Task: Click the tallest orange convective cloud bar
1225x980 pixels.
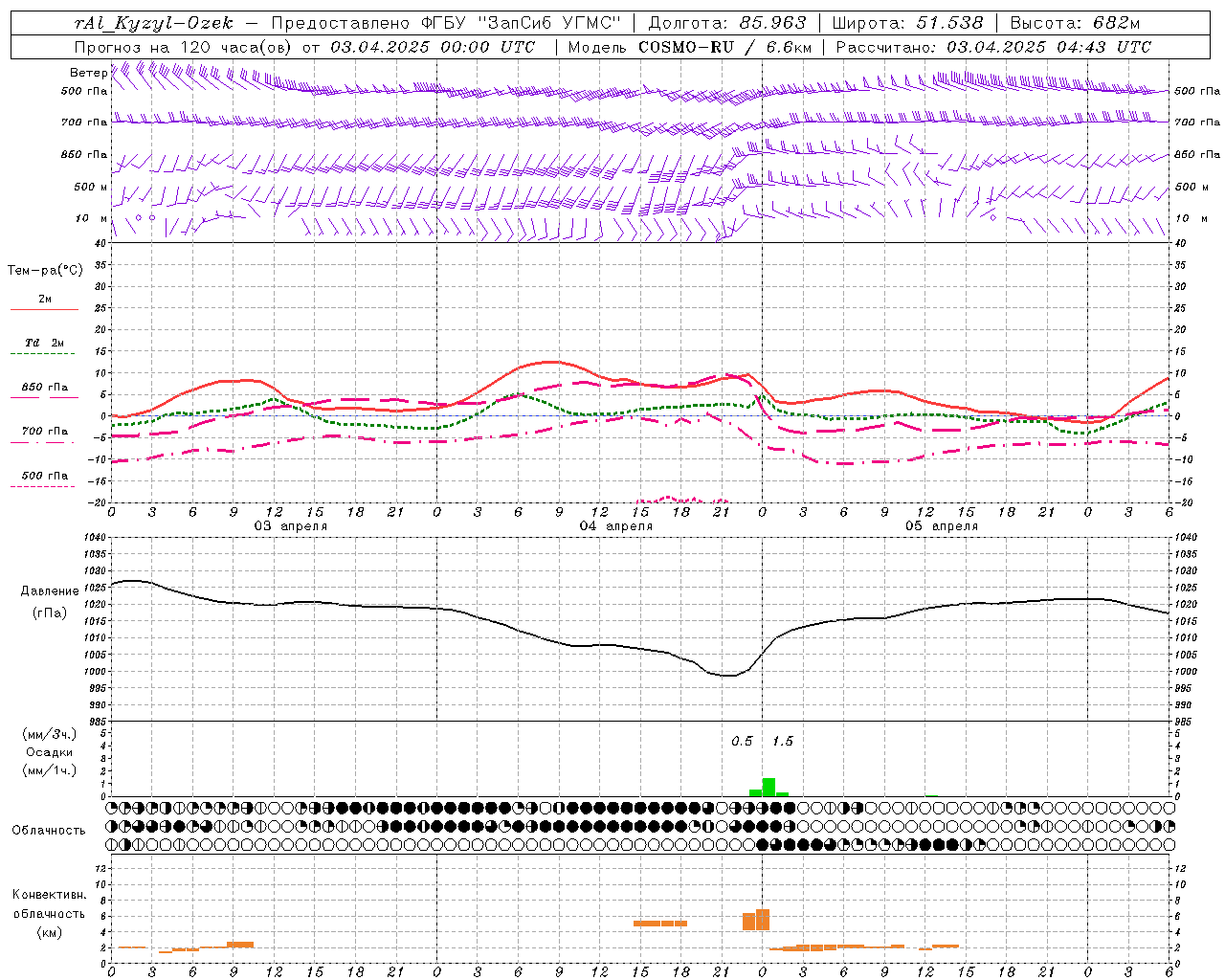Action: point(763,920)
